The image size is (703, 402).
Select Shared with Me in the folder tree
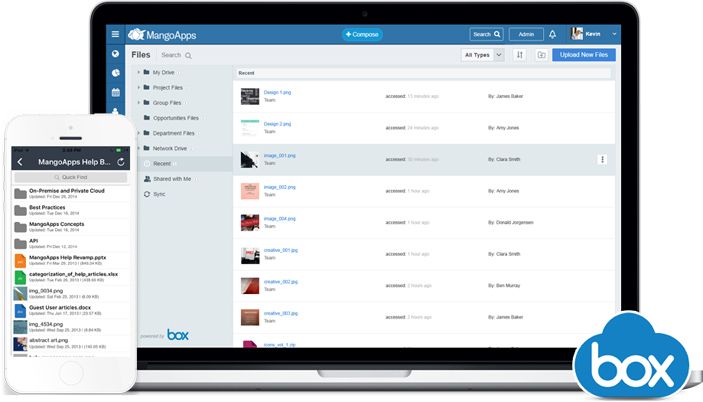point(172,179)
